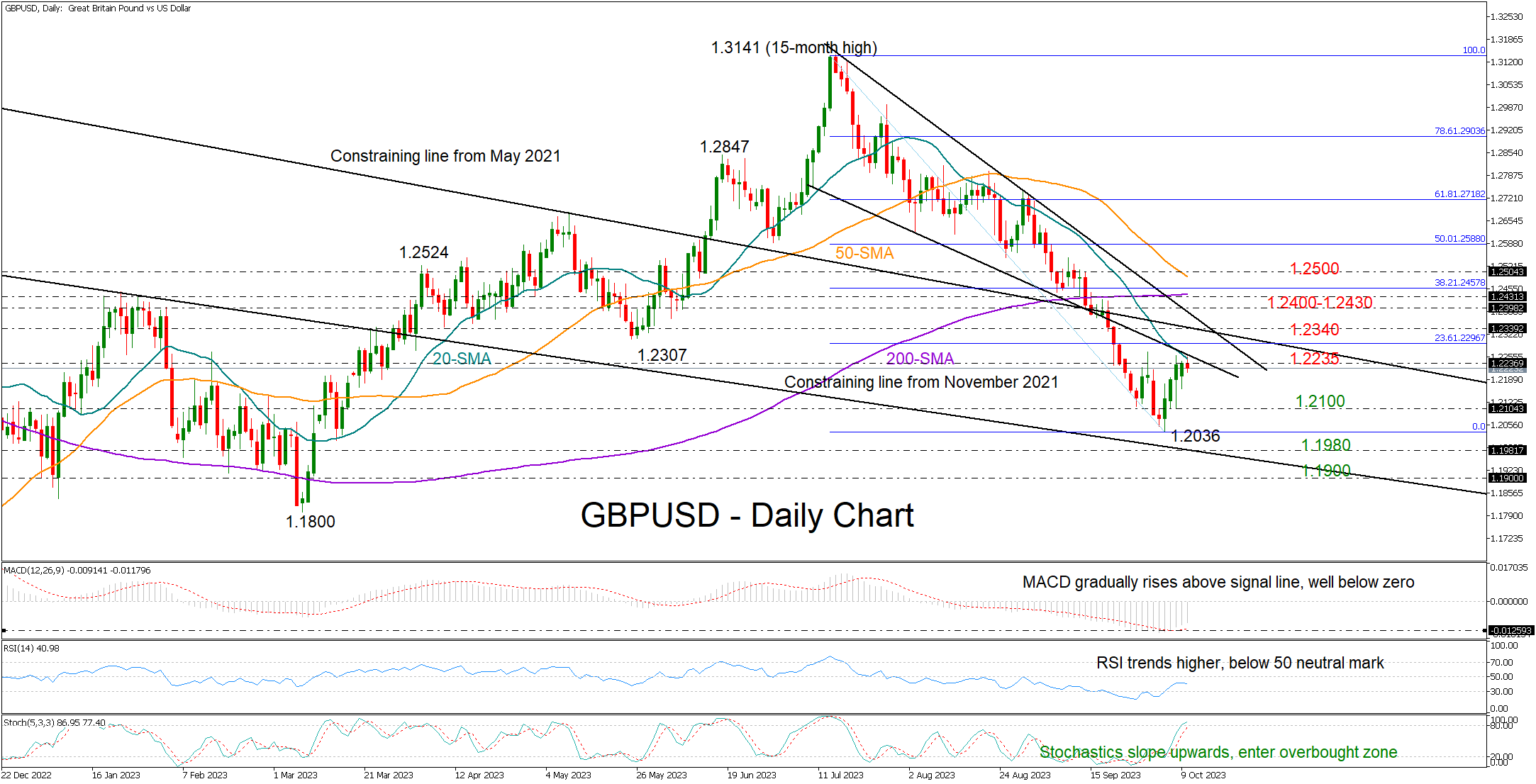Screen dimensions: 1536x784
Task: Click the Constraining line from November 2021 text
Action: click(920, 382)
